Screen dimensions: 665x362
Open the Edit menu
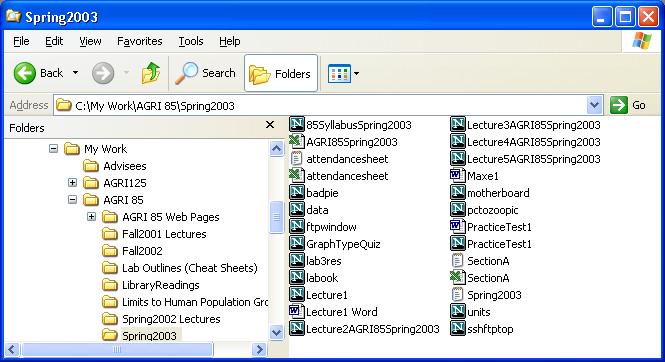(x=54, y=41)
